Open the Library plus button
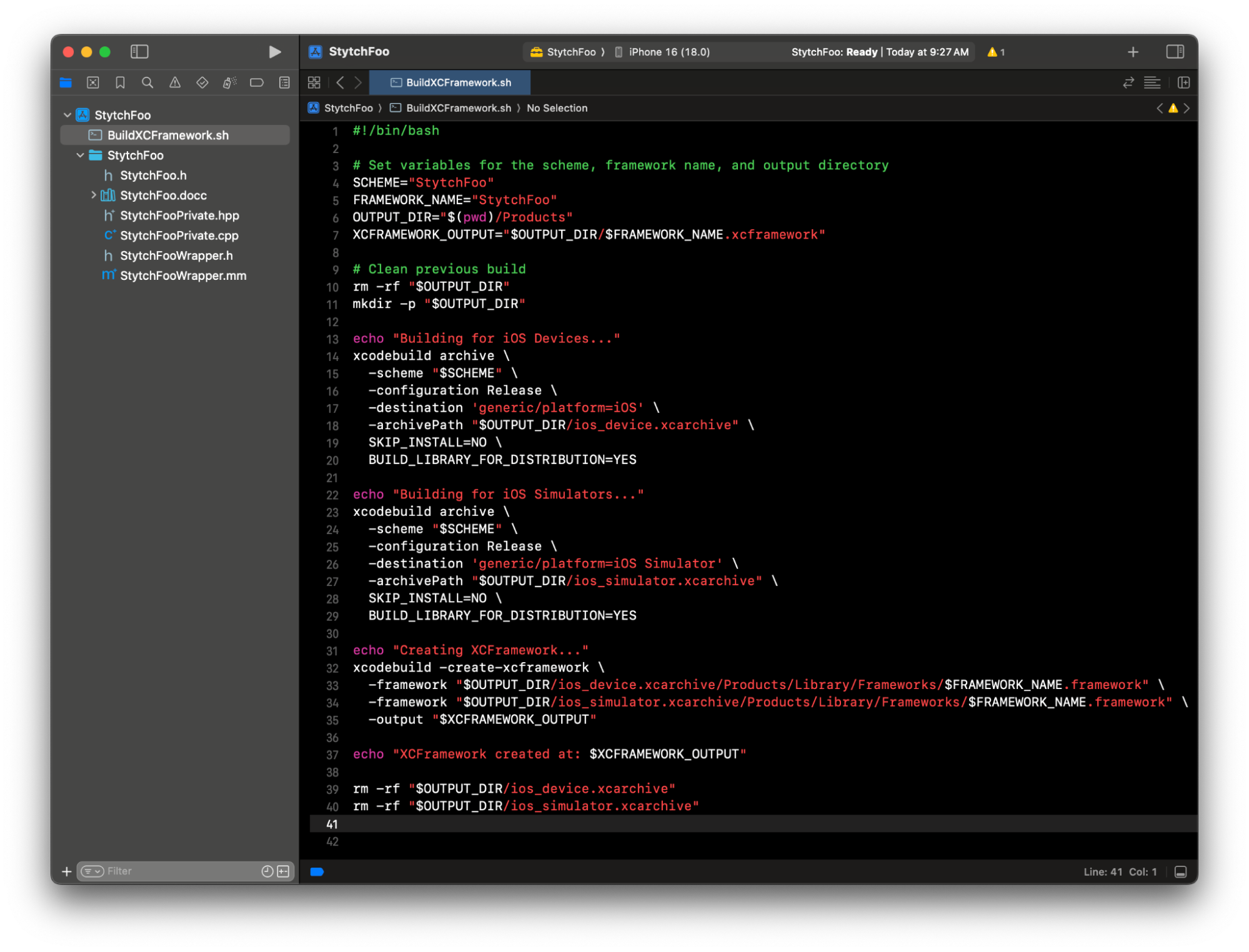The height and width of the screenshot is (952, 1249). pyautogui.click(x=1133, y=52)
